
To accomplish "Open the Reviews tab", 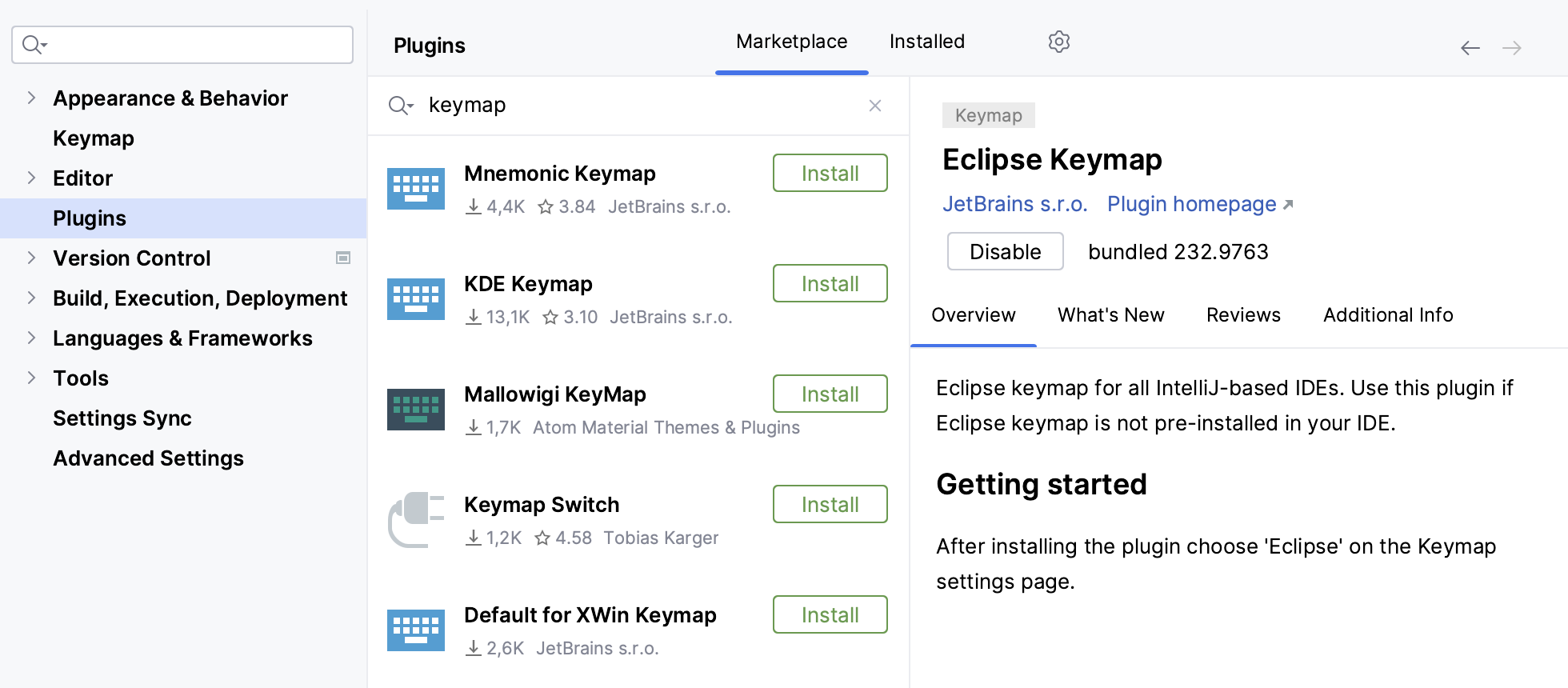I will 1244,315.
